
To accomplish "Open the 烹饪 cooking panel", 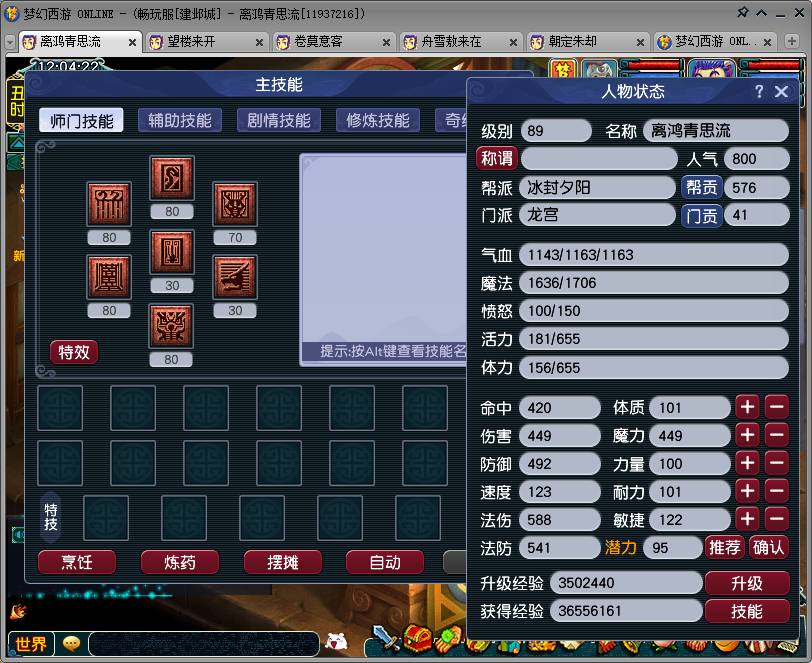I will tap(76, 562).
